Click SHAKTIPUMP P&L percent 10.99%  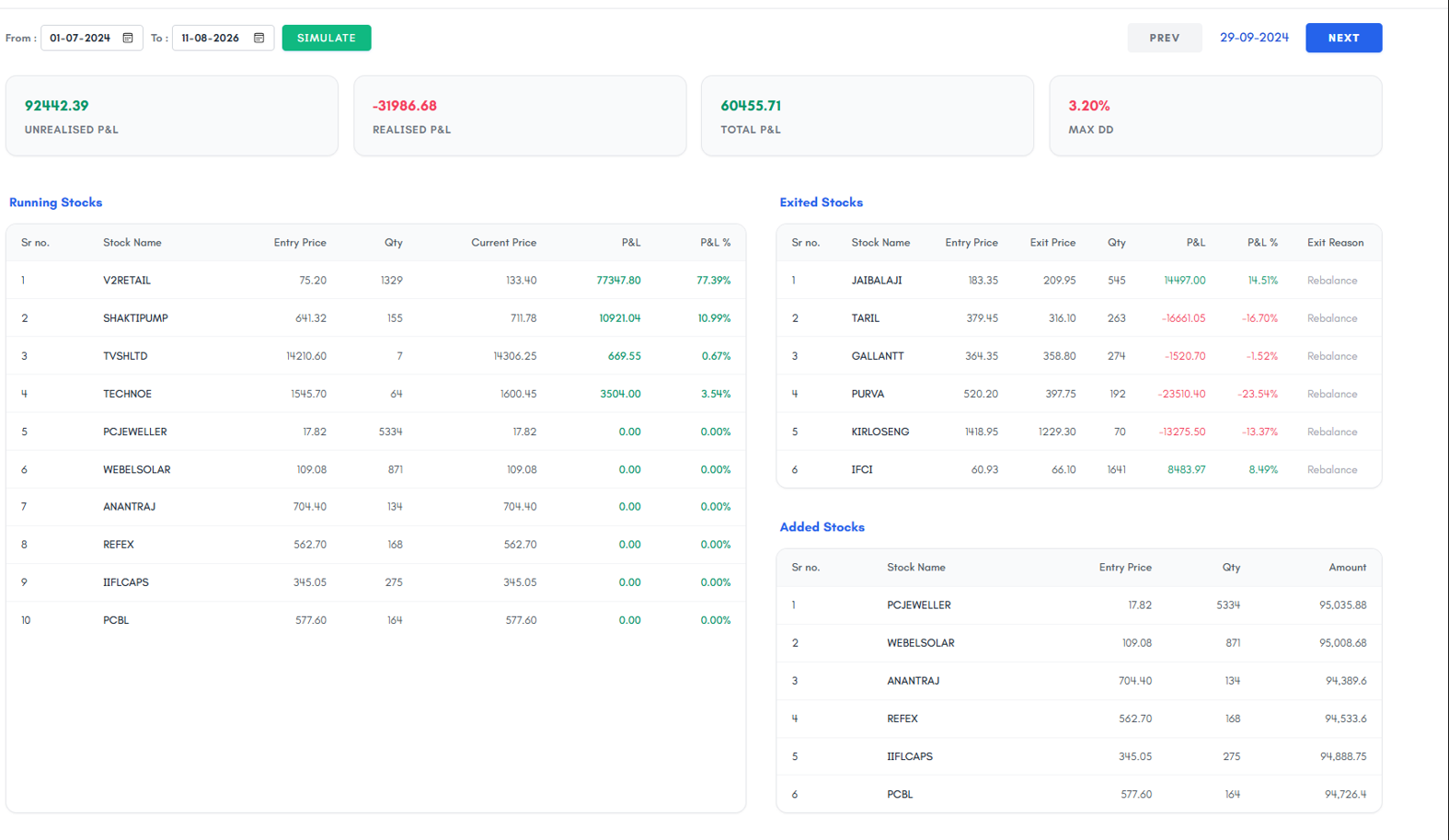pos(714,318)
